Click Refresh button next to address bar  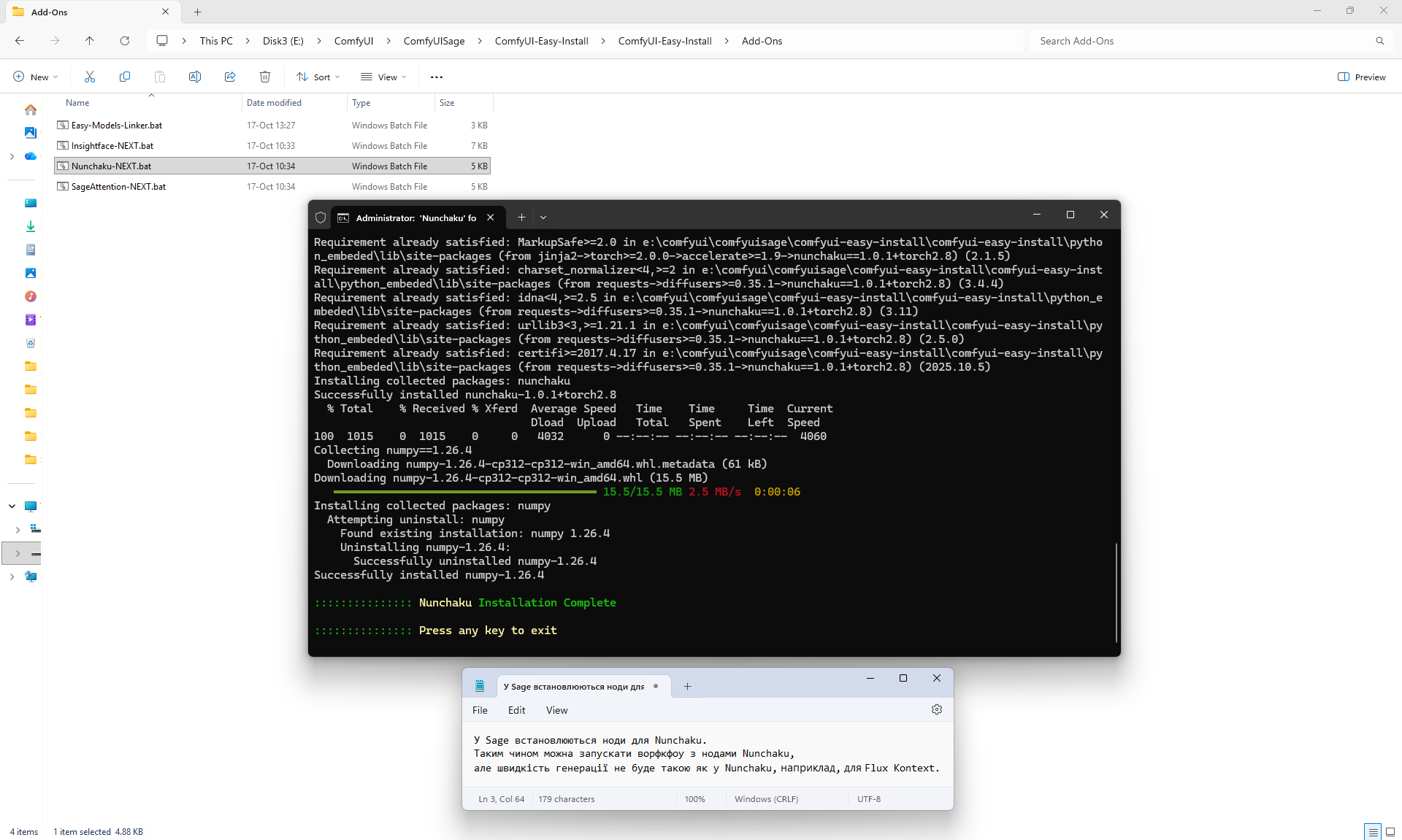tap(125, 41)
